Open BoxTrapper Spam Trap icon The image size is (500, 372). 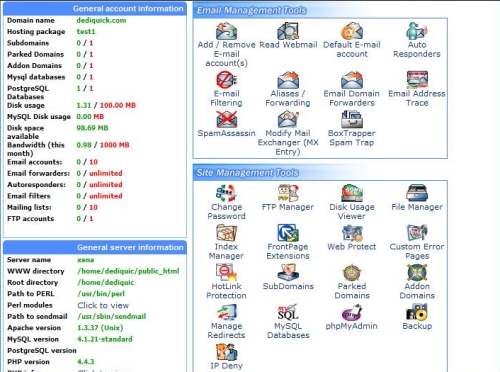pos(352,119)
